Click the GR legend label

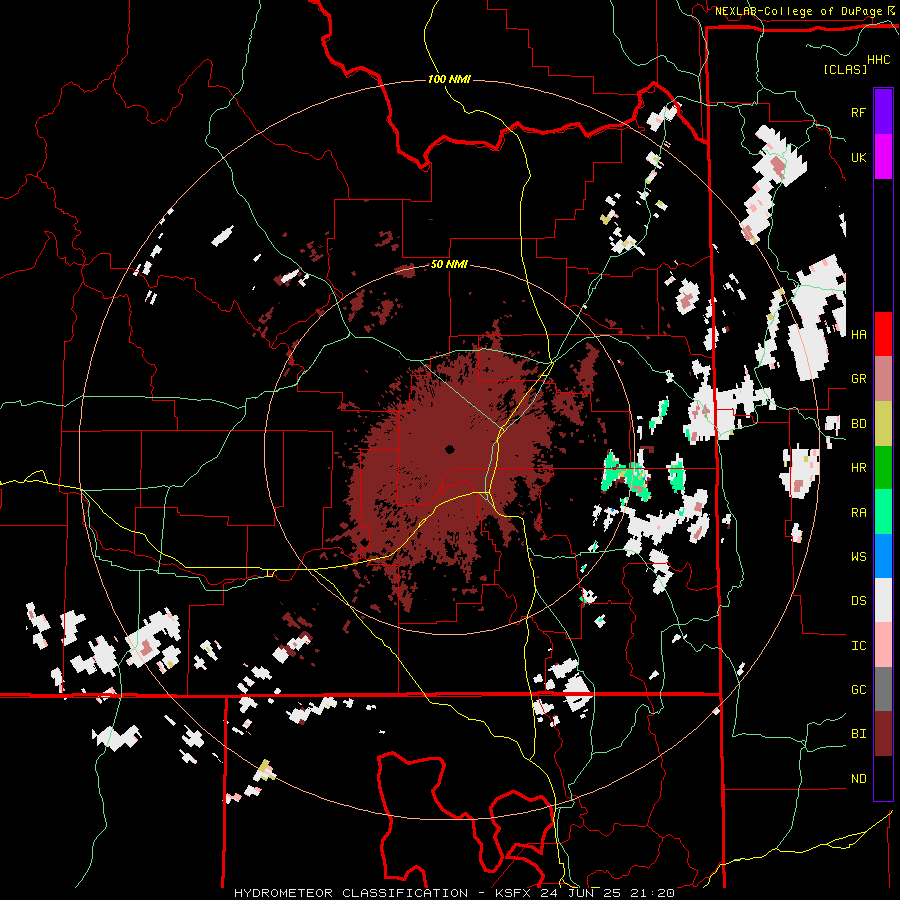point(858,379)
